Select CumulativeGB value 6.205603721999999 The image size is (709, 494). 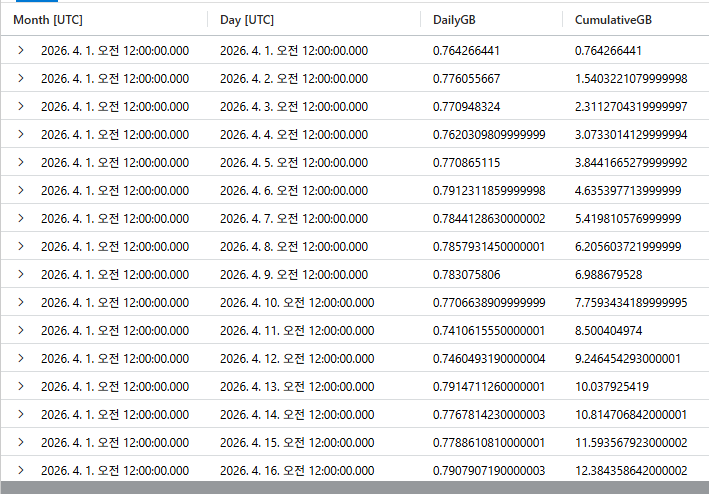pos(628,247)
